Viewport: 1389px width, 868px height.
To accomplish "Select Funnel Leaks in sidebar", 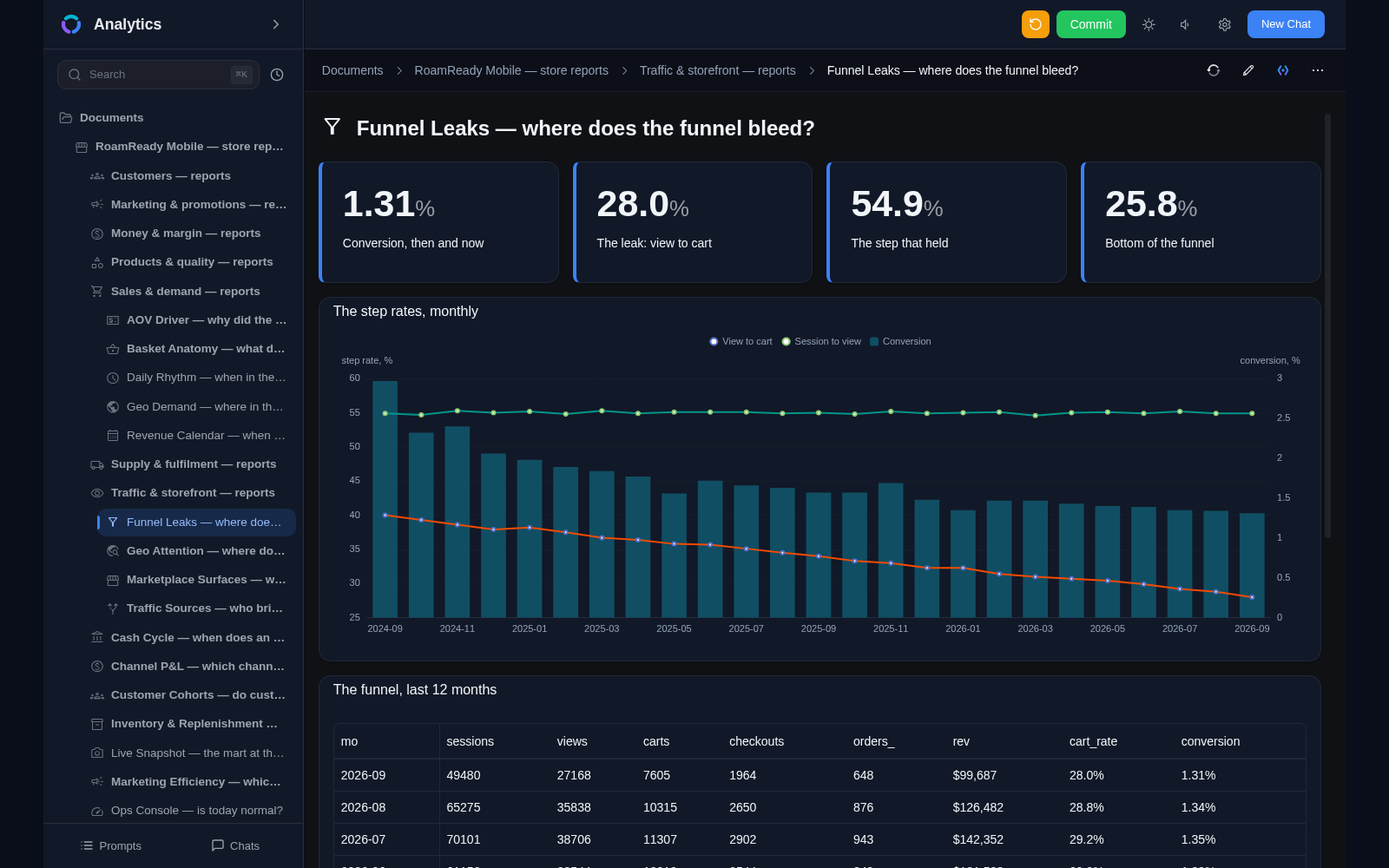I will [x=197, y=522].
